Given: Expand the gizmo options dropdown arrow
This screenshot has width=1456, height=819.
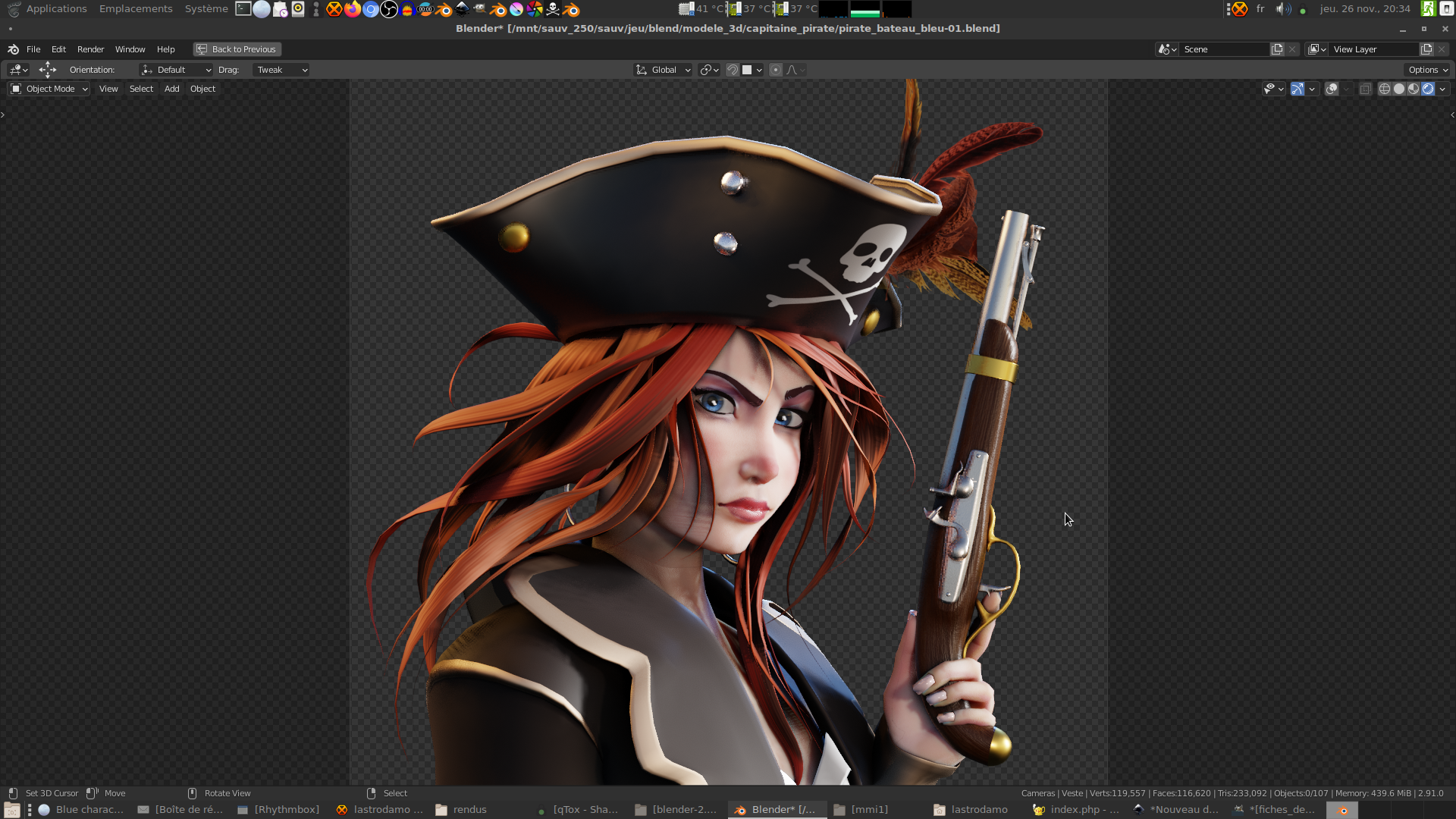Looking at the screenshot, I should 1312,89.
